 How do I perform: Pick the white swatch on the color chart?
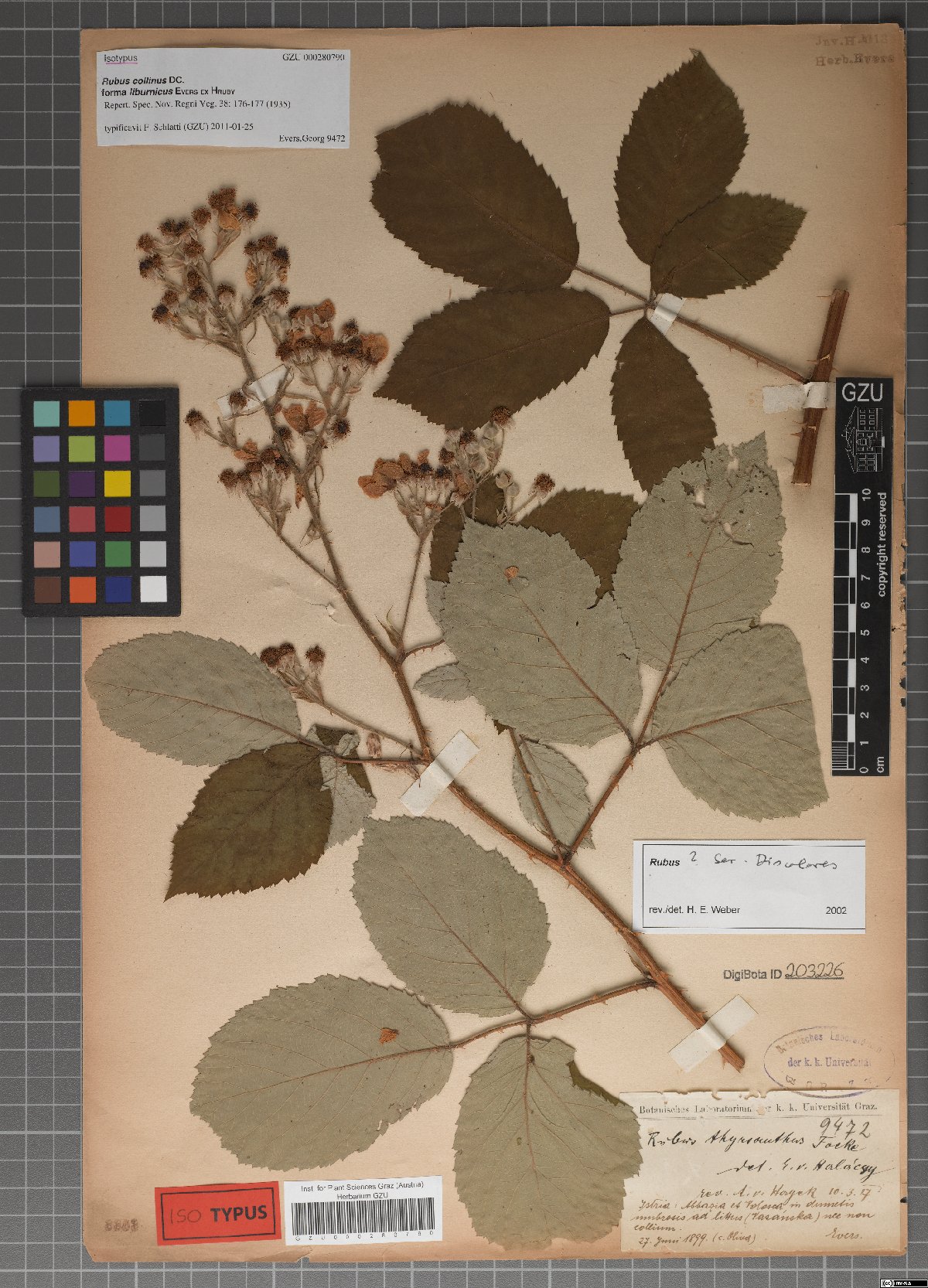[153, 589]
